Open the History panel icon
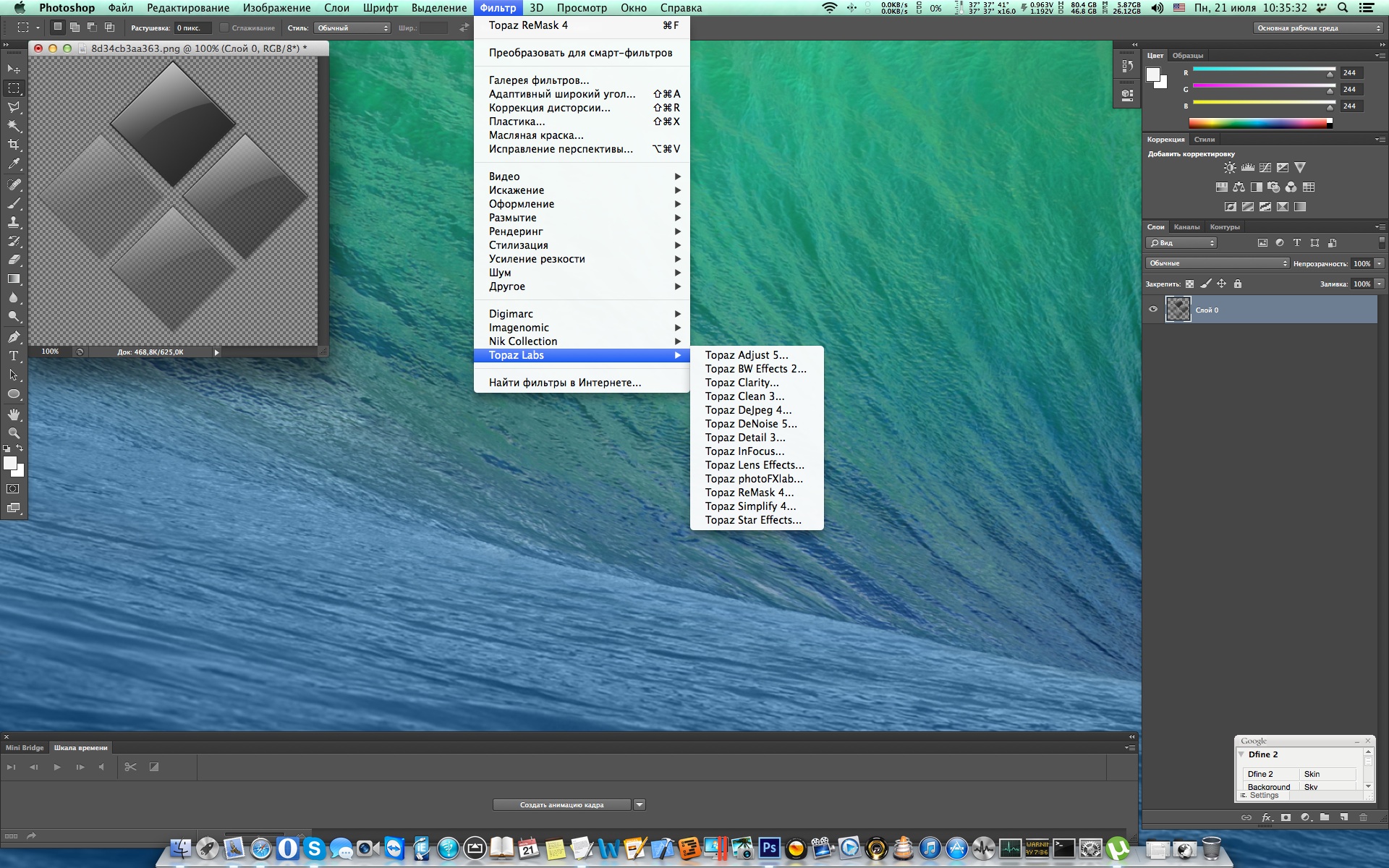 (x=1127, y=66)
